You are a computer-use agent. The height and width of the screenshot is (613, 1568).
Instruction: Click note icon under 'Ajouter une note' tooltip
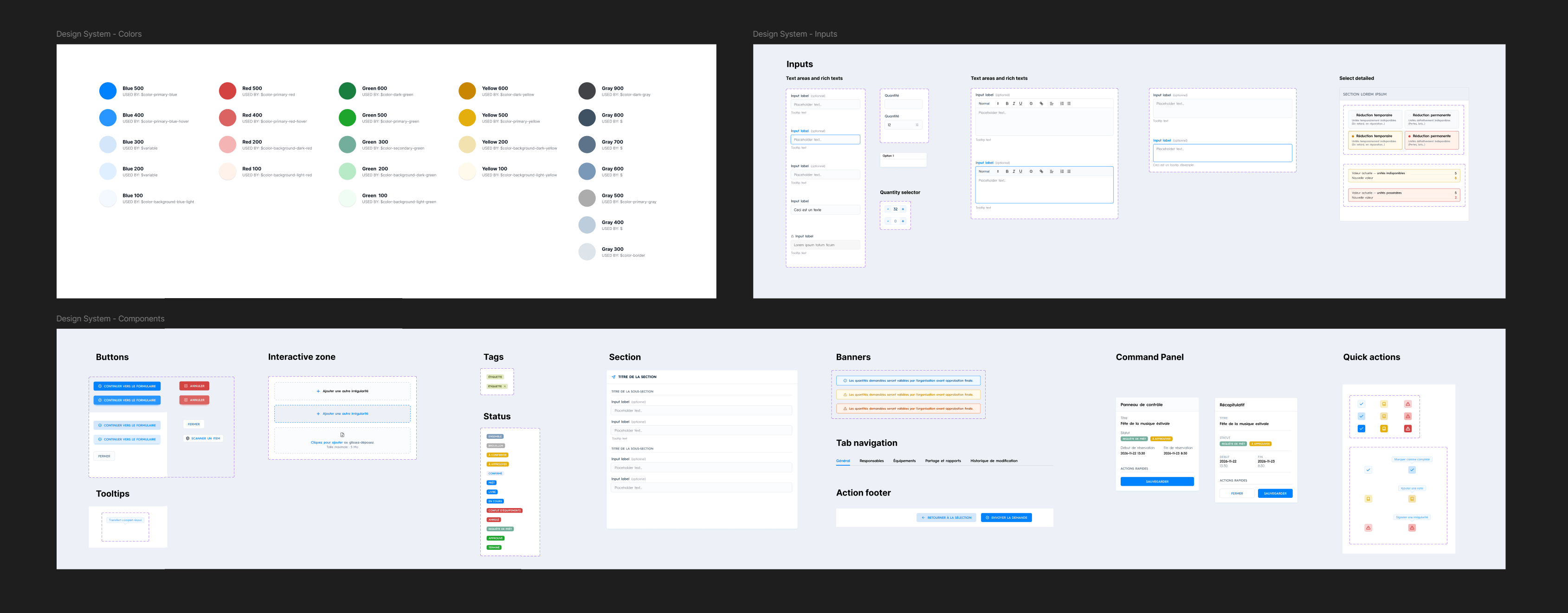[x=1412, y=499]
